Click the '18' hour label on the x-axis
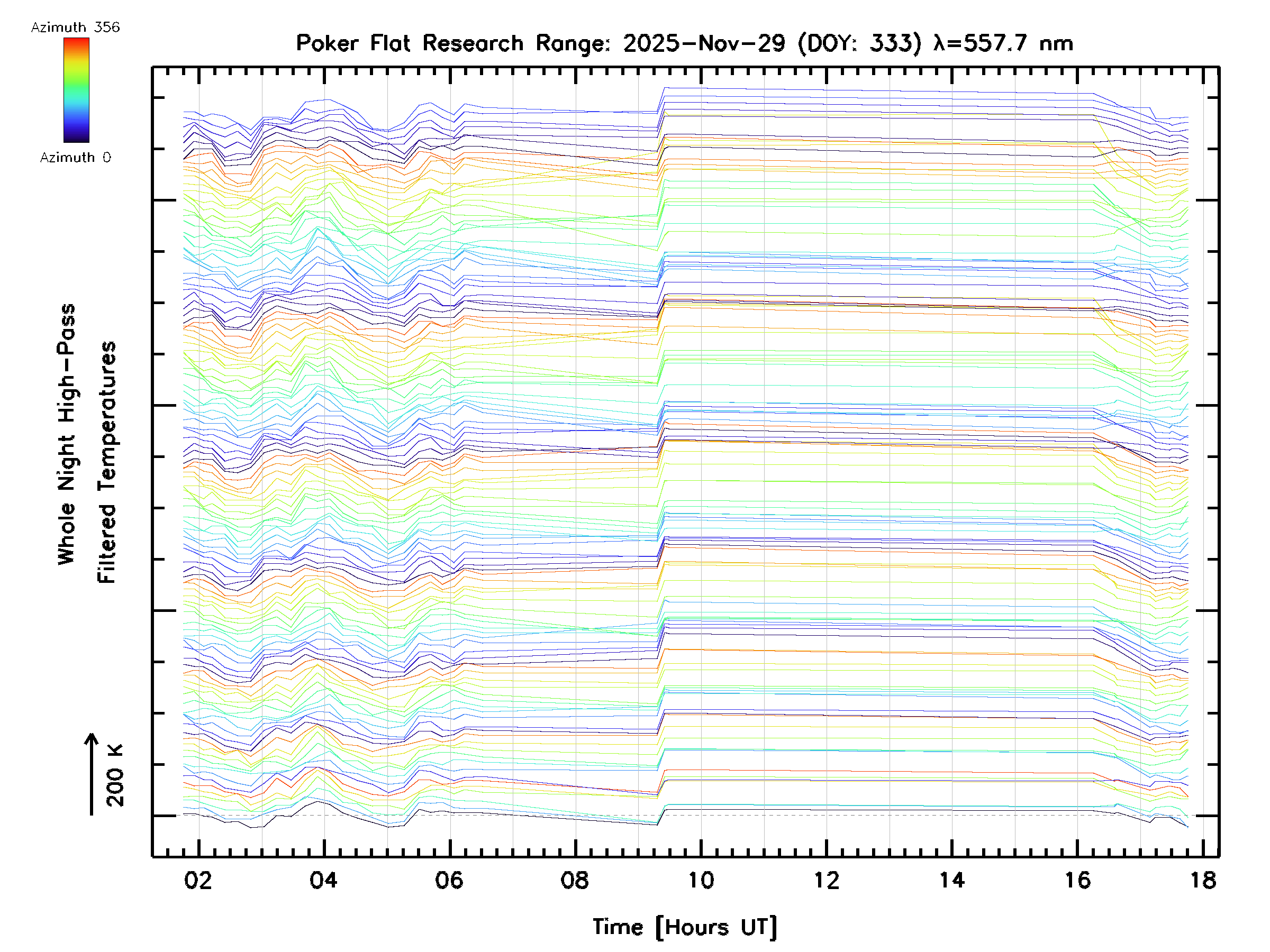Viewport: 1270px width, 952px height. pyautogui.click(x=1203, y=880)
